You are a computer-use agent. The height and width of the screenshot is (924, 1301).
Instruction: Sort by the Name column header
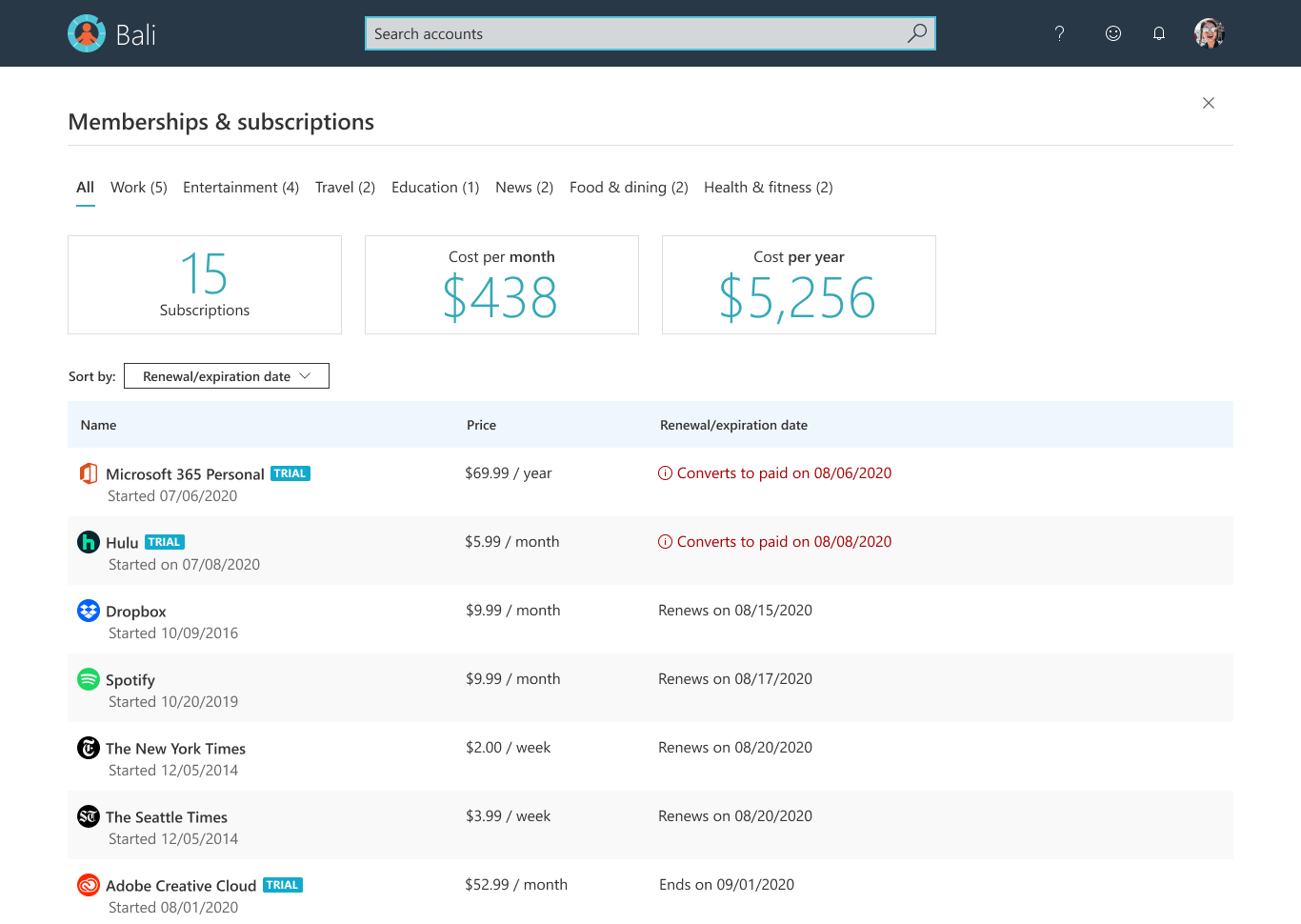pos(99,425)
